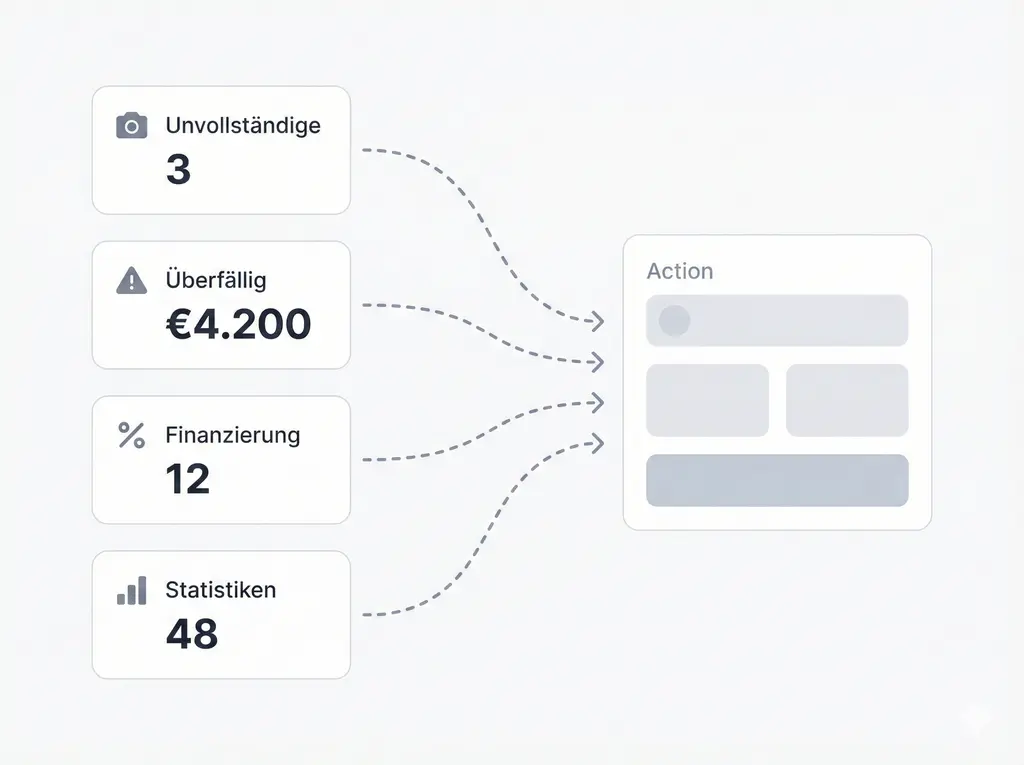Click the lowest arrowhead pointing at Action panel

point(597,442)
